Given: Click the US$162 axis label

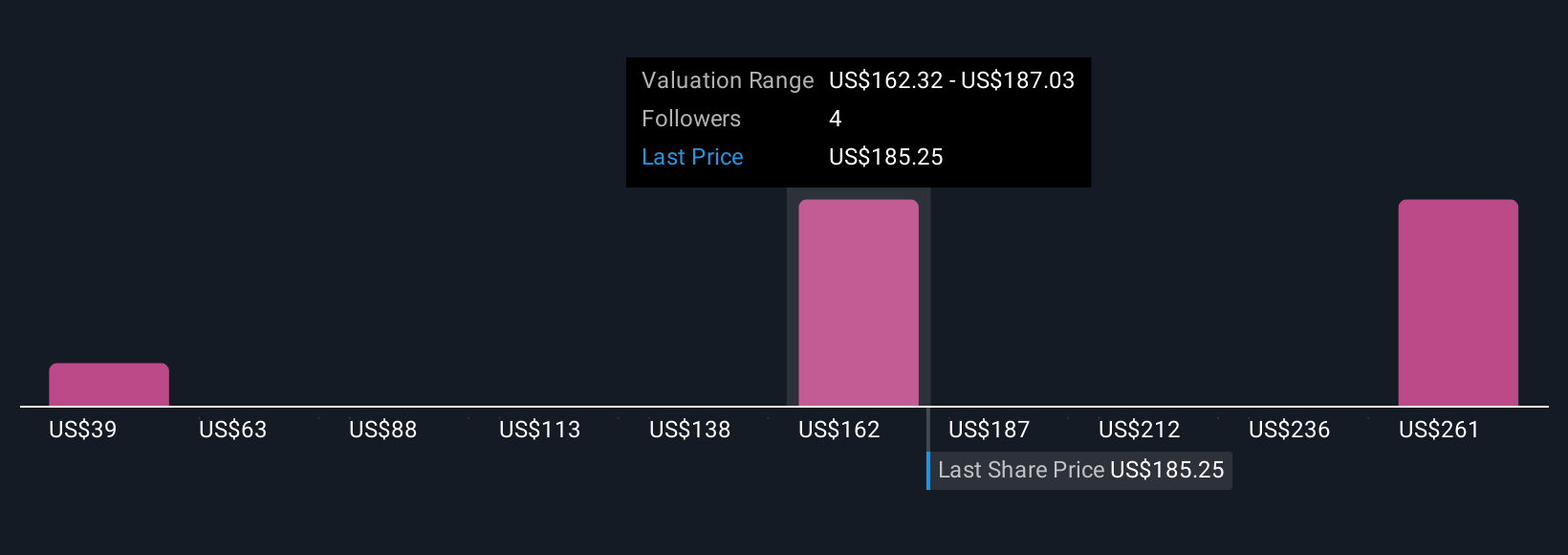Looking at the screenshot, I should coord(839,430).
